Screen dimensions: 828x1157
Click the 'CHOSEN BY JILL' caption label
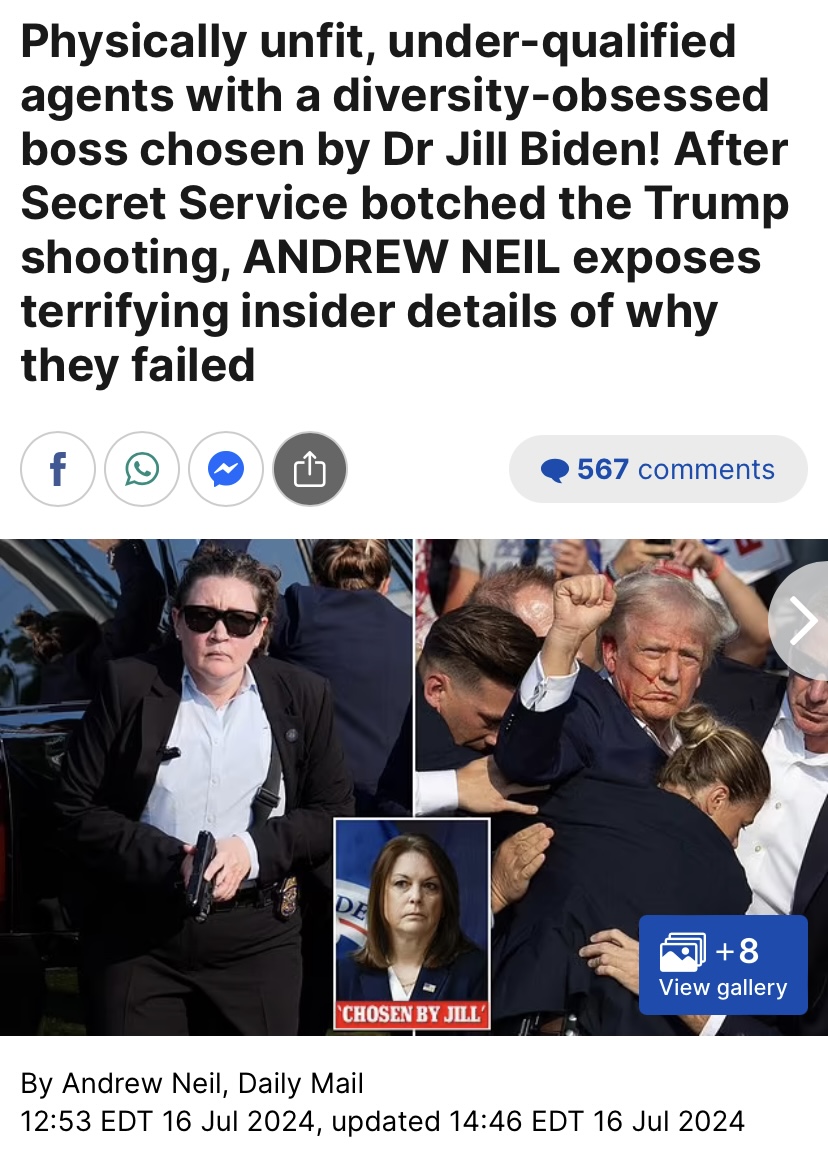pyautogui.click(x=413, y=1014)
